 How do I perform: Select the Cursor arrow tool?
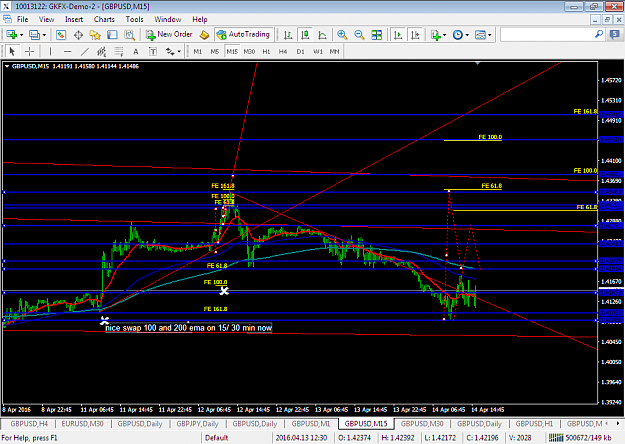pyautogui.click(x=12, y=51)
